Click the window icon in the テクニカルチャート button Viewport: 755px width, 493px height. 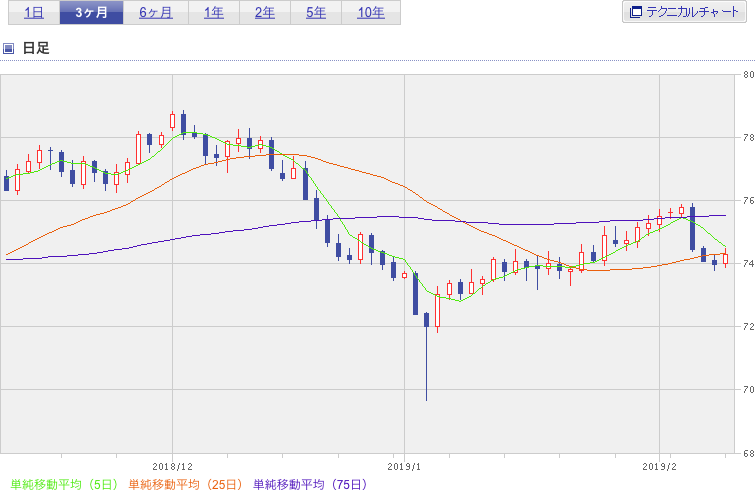click(636, 12)
